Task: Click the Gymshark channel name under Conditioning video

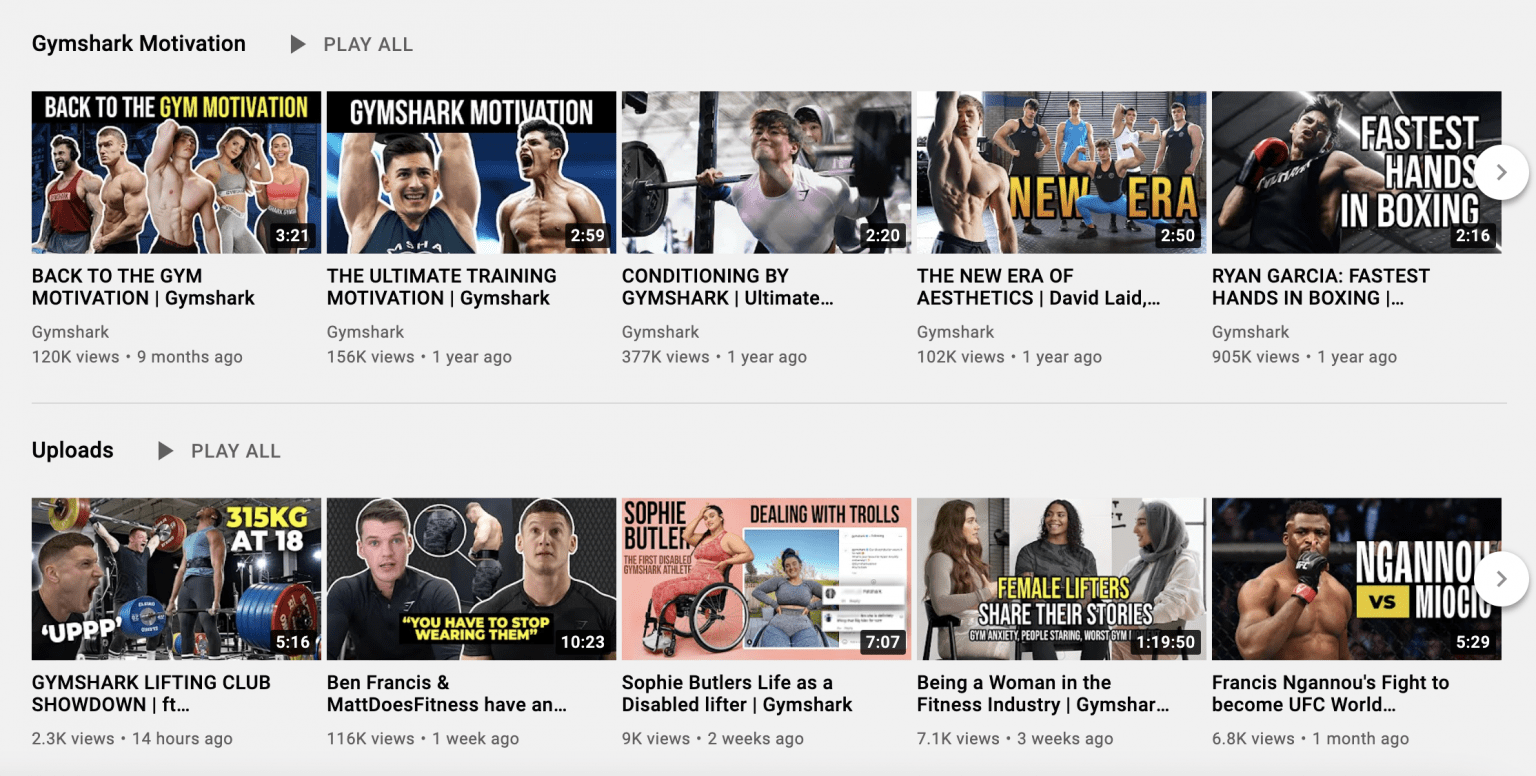Action: click(x=660, y=331)
